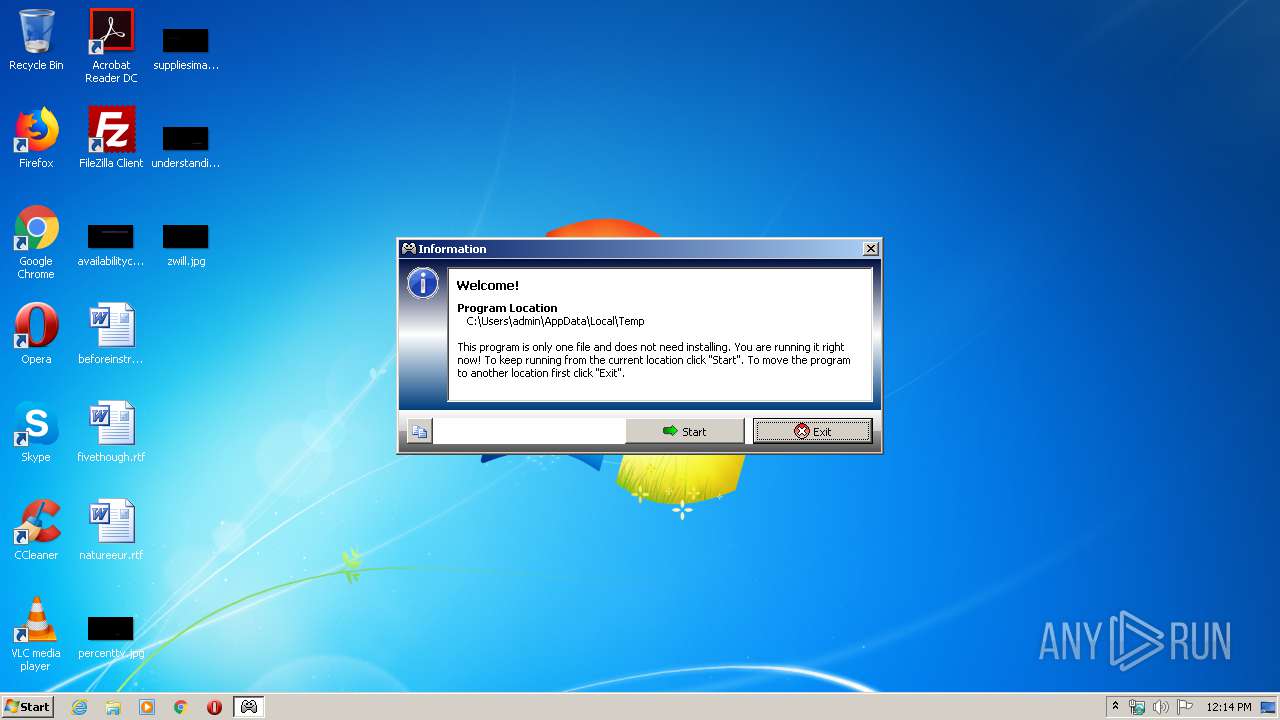Click the volume speaker tray icon
The height and width of the screenshot is (720, 1280).
pyautogui.click(x=1161, y=707)
